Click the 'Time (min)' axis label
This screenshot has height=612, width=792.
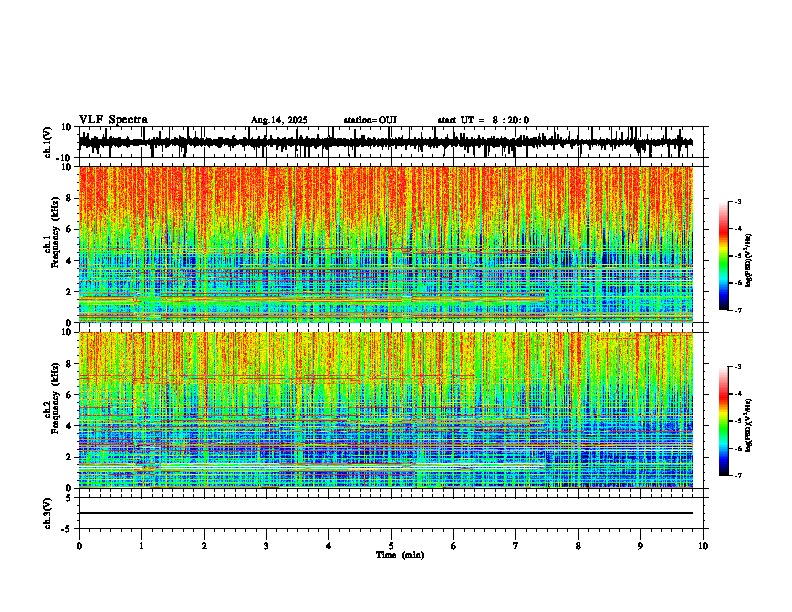400,555
